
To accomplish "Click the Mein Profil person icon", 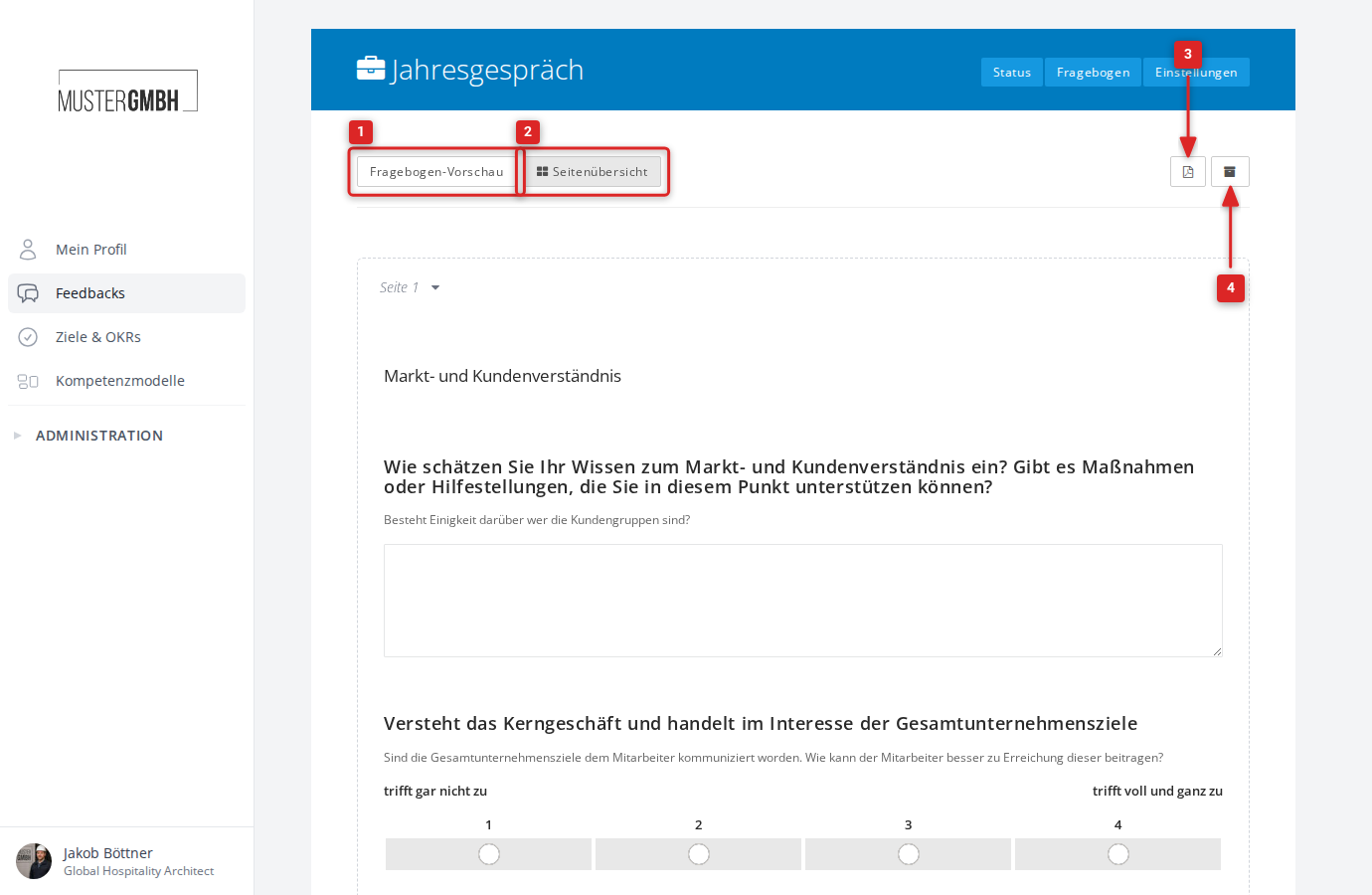I will coord(28,249).
